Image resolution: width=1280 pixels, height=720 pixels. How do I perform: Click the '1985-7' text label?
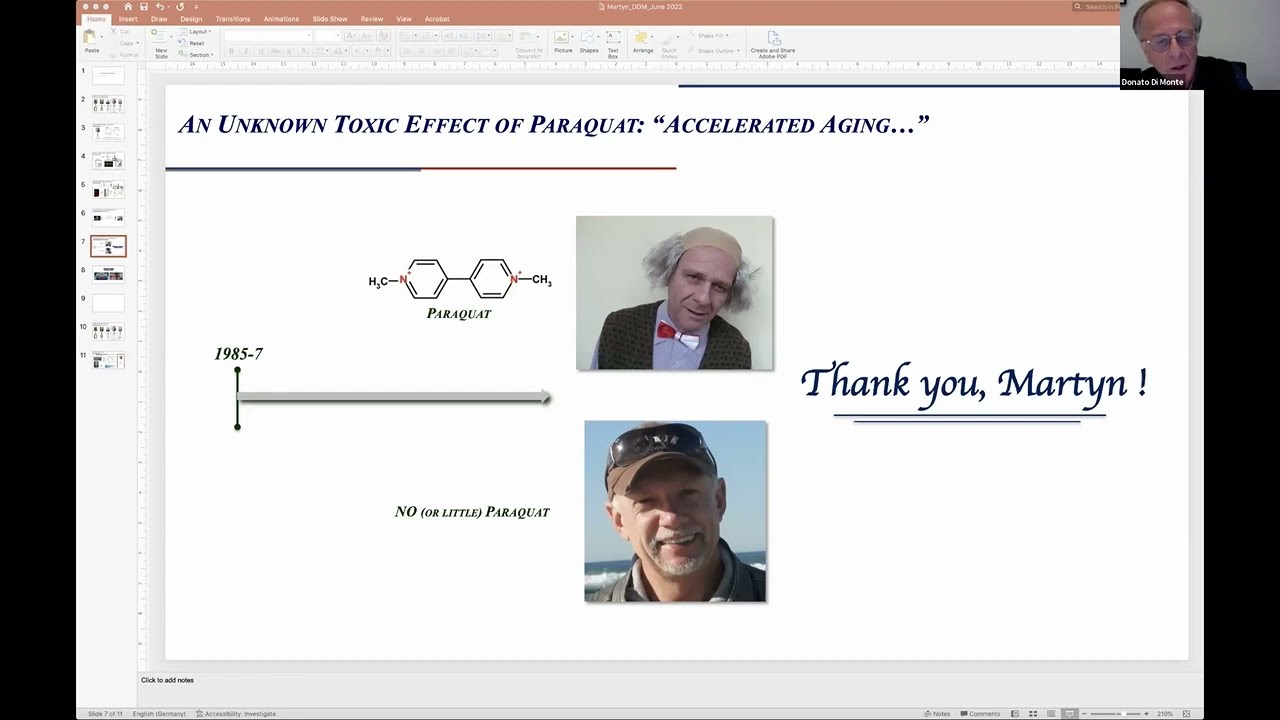(239, 354)
